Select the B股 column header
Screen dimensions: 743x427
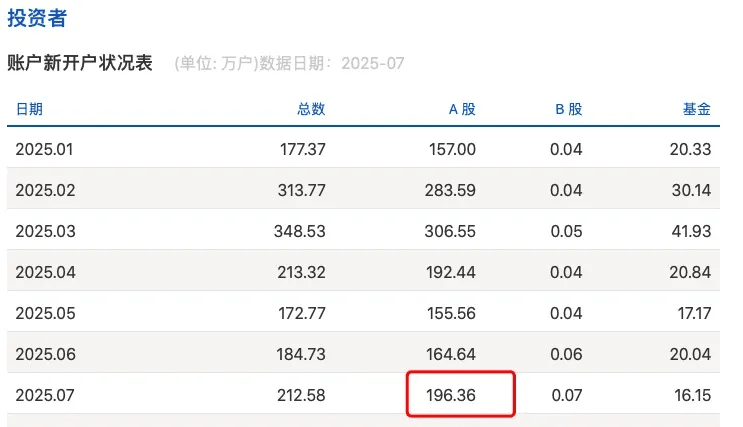(x=569, y=109)
